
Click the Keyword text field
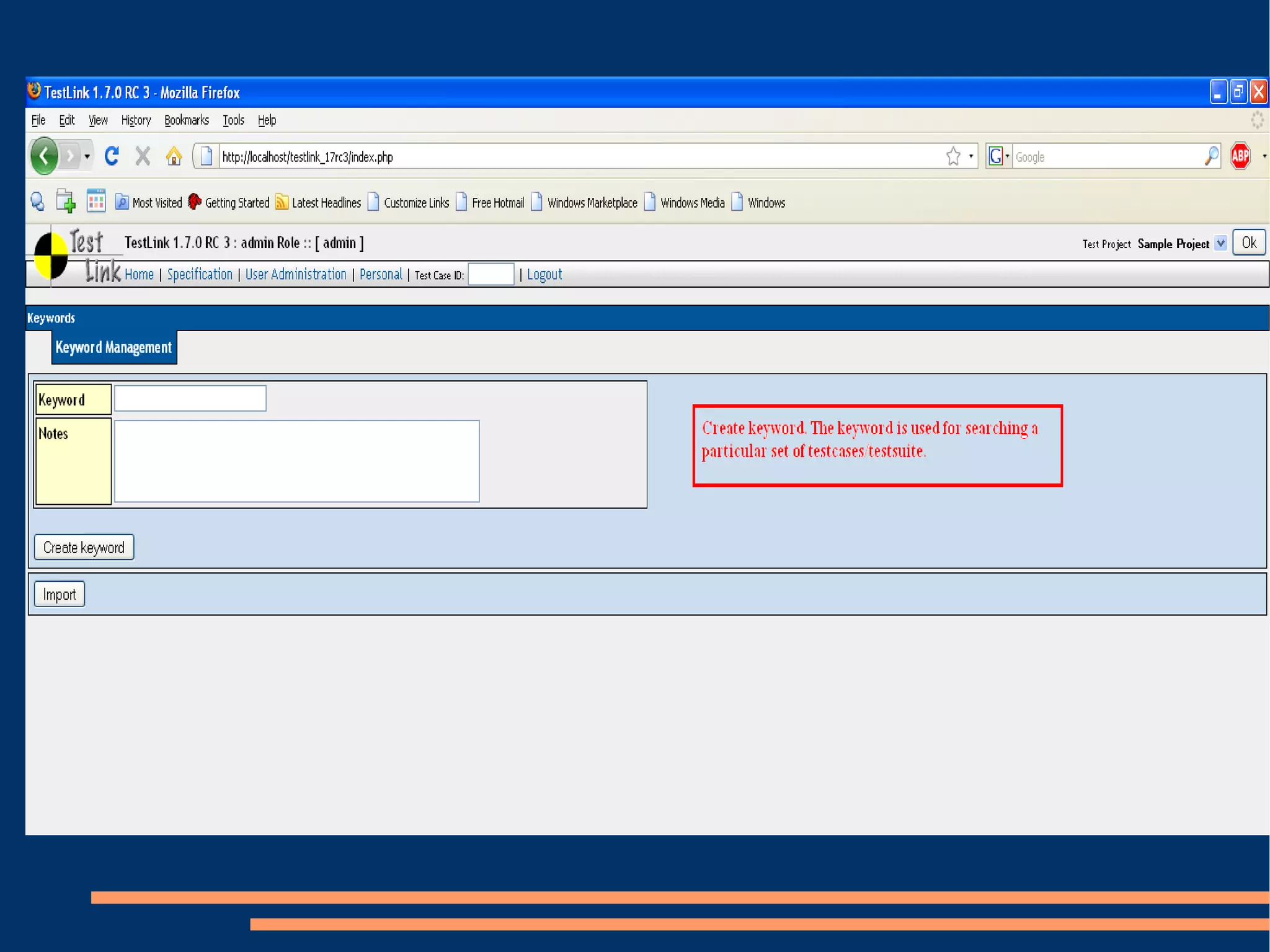click(x=190, y=398)
